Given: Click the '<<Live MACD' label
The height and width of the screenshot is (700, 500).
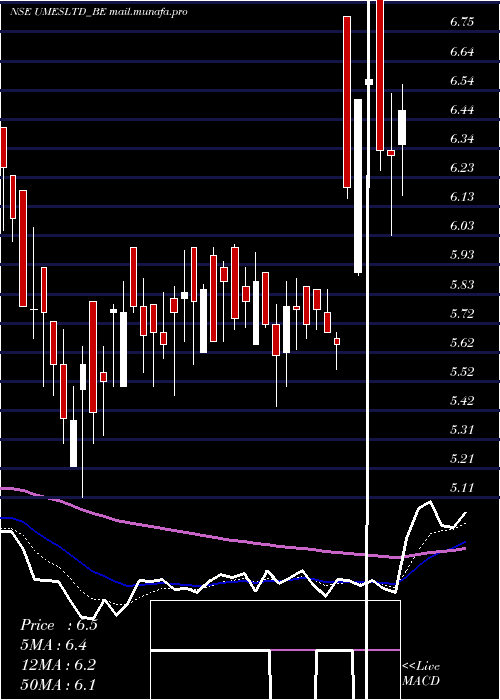Looking at the screenshot, I should [x=421, y=673].
